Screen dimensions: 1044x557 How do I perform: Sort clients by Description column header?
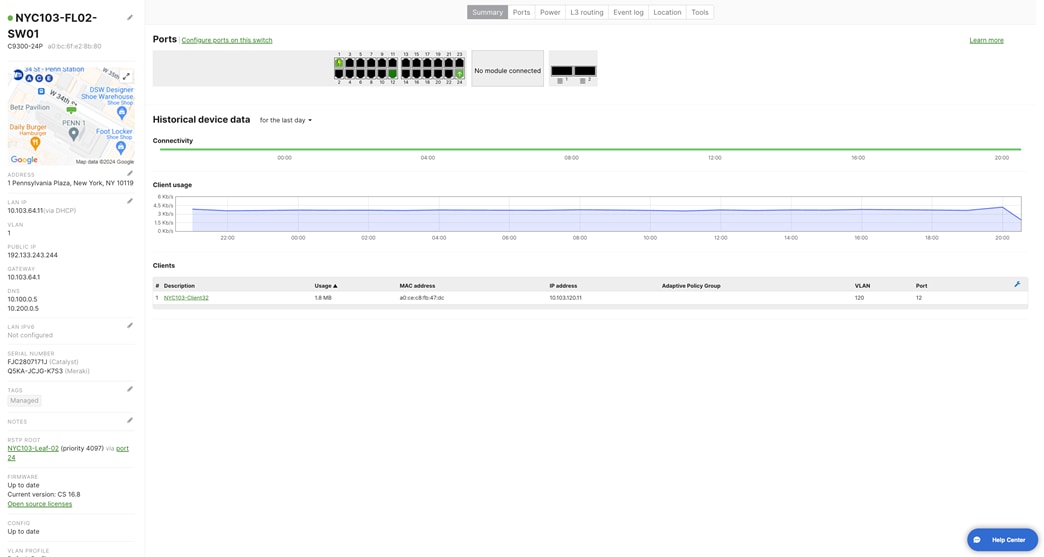coord(179,285)
